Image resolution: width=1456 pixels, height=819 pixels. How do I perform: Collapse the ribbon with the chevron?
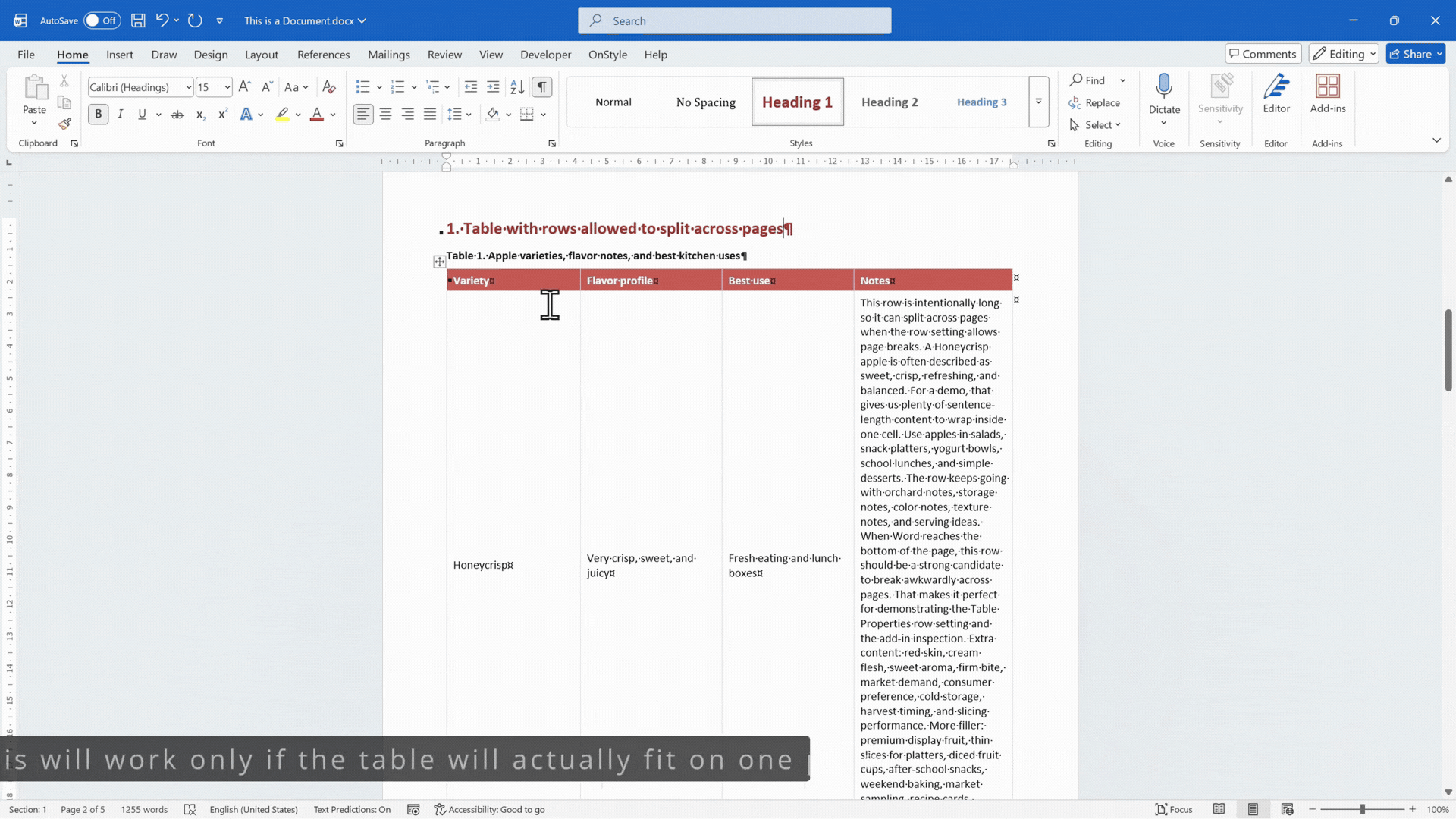coord(1436,140)
